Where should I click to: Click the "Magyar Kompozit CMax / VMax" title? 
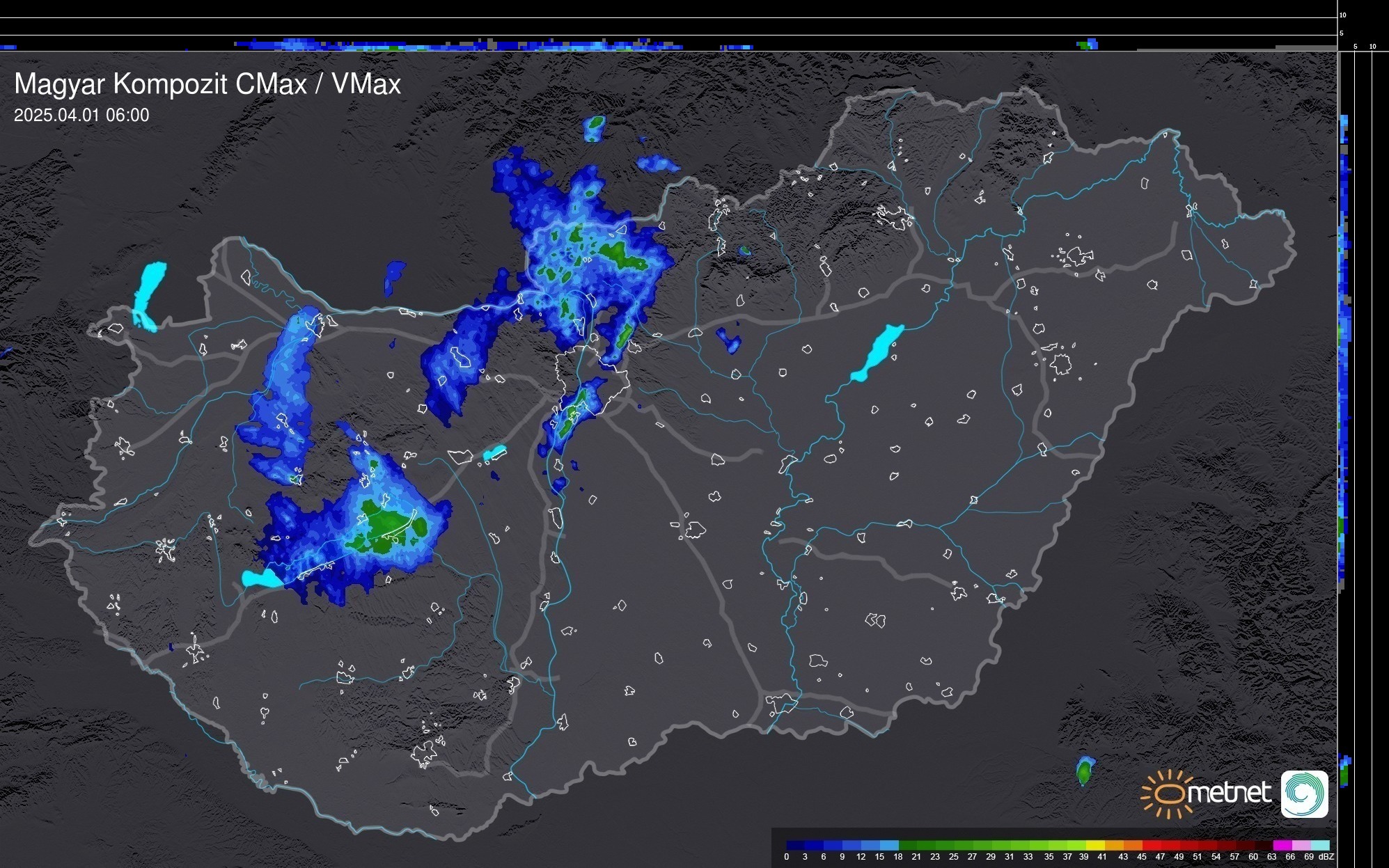[207, 84]
